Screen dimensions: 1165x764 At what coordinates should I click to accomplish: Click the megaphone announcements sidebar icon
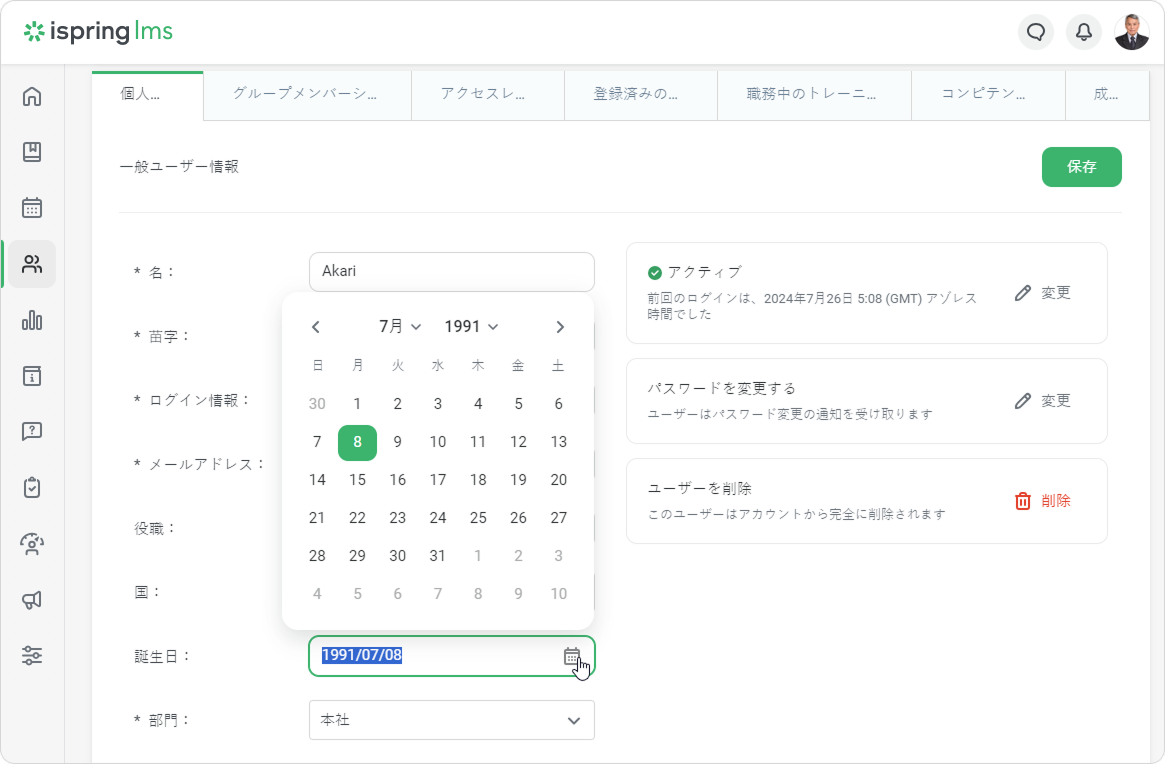(32, 600)
